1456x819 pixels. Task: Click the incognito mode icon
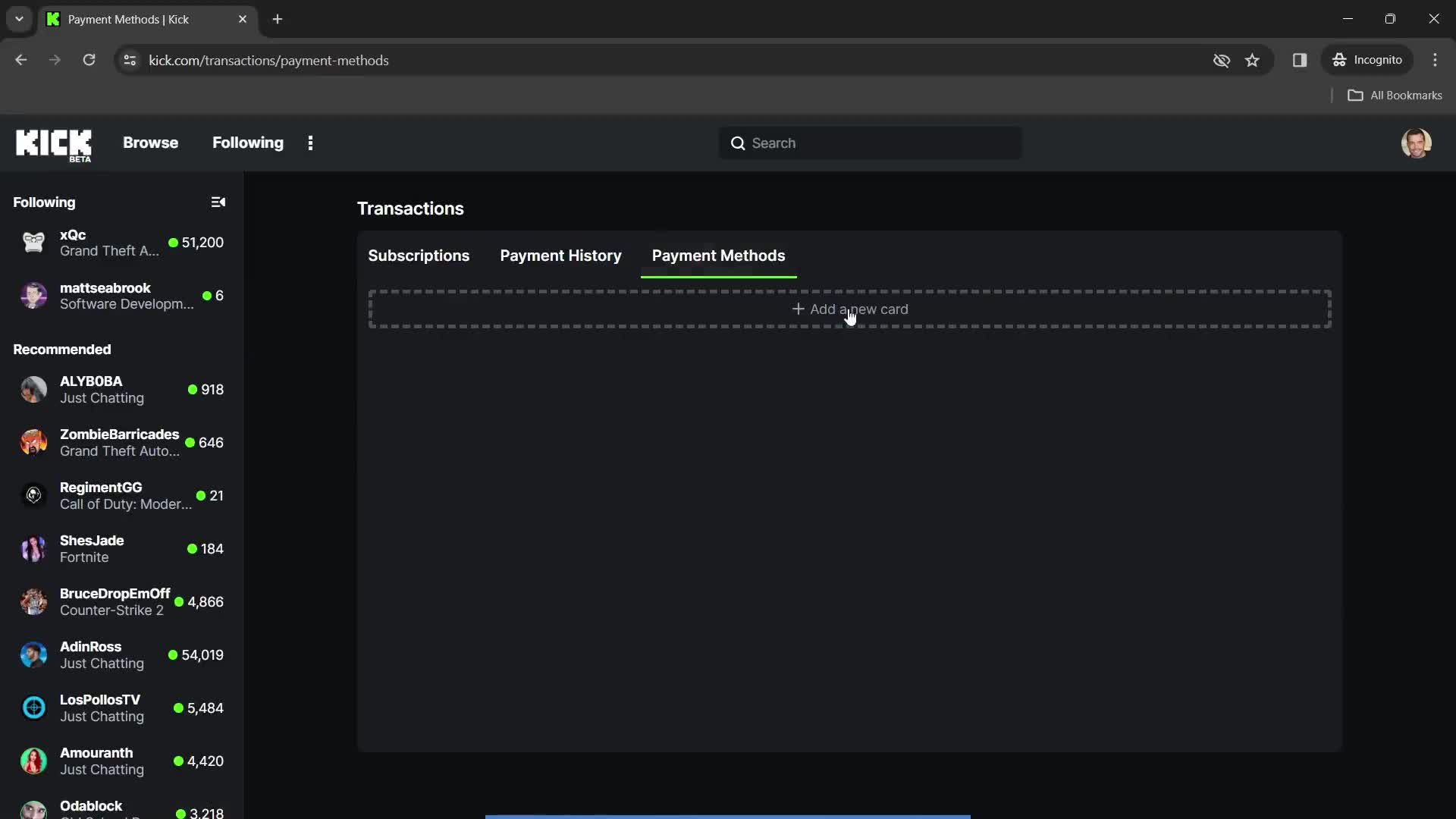[x=1339, y=60]
